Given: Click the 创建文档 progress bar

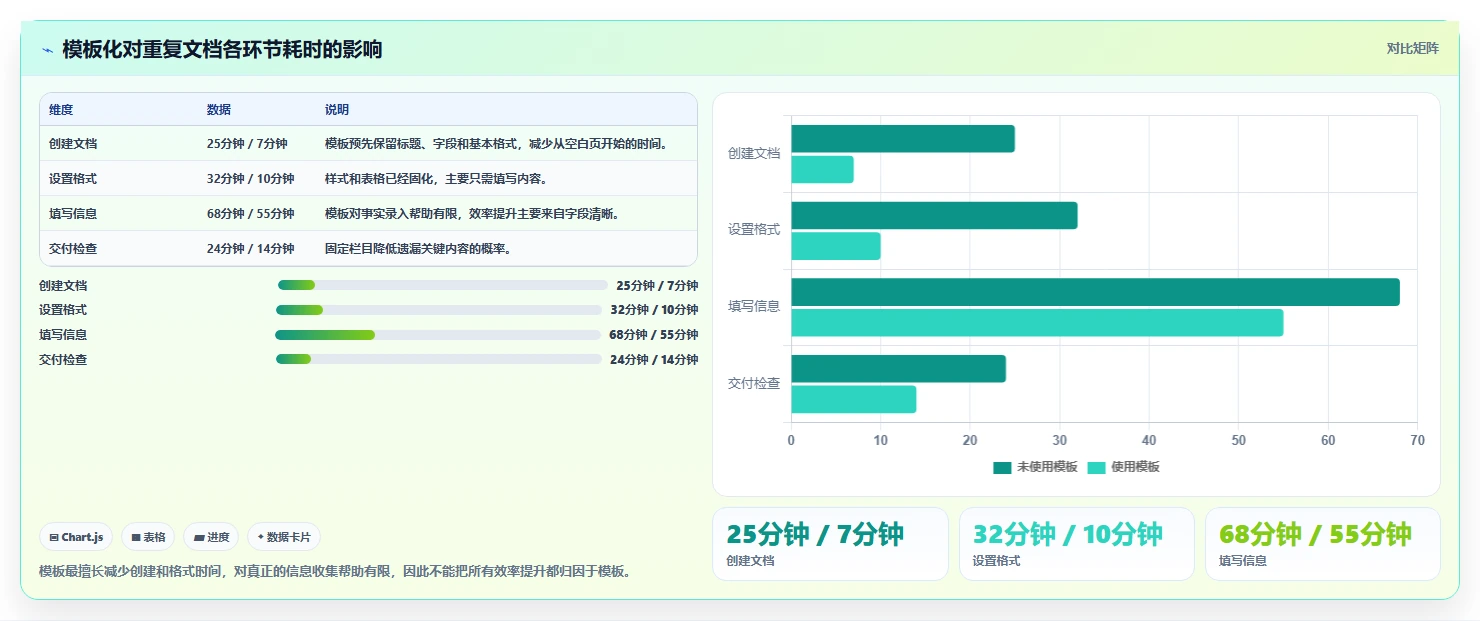Looking at the screenshot, I should (x=443, y=285).
